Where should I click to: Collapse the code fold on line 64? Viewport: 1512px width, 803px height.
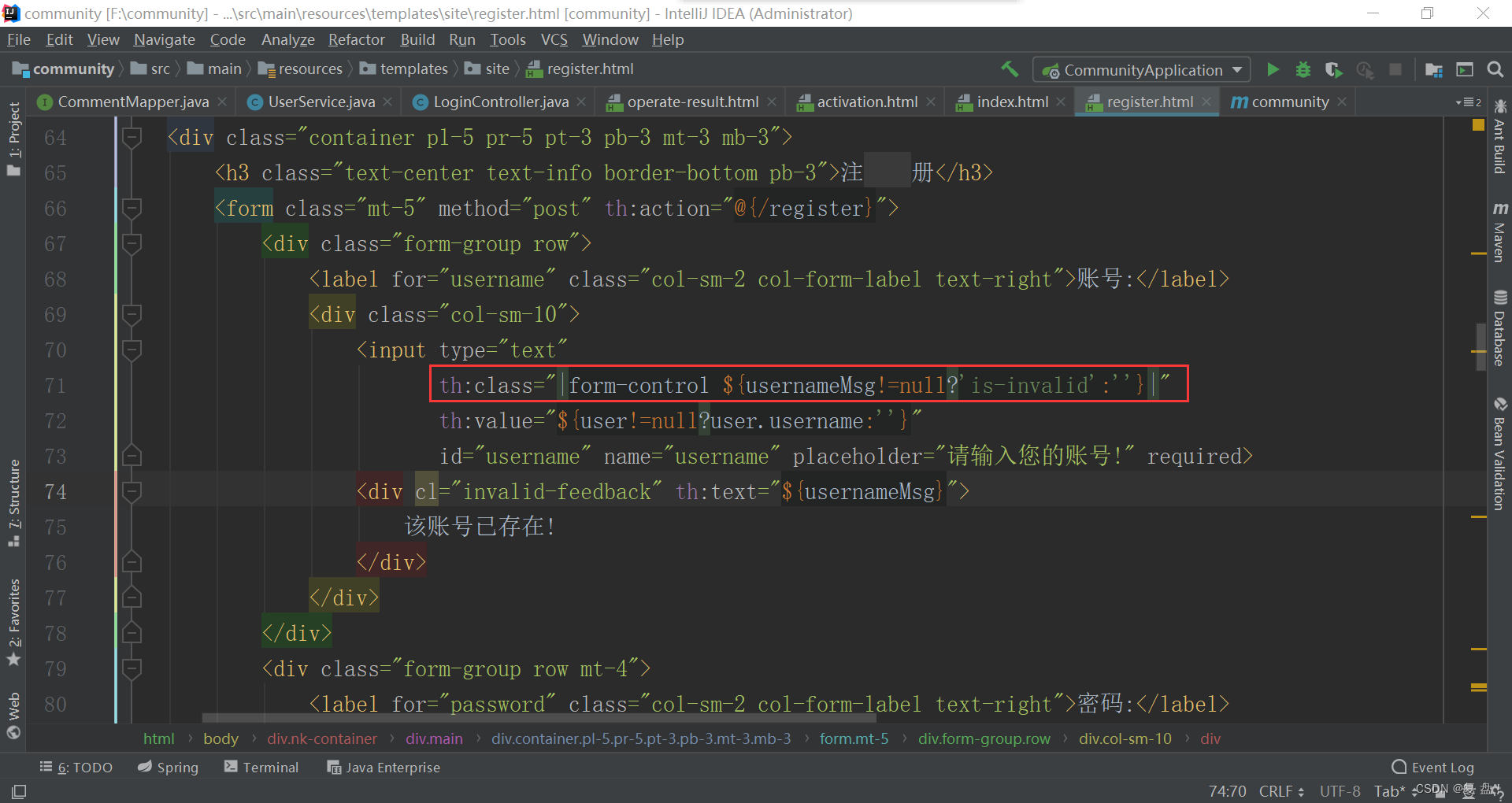(x=132, y=138)
